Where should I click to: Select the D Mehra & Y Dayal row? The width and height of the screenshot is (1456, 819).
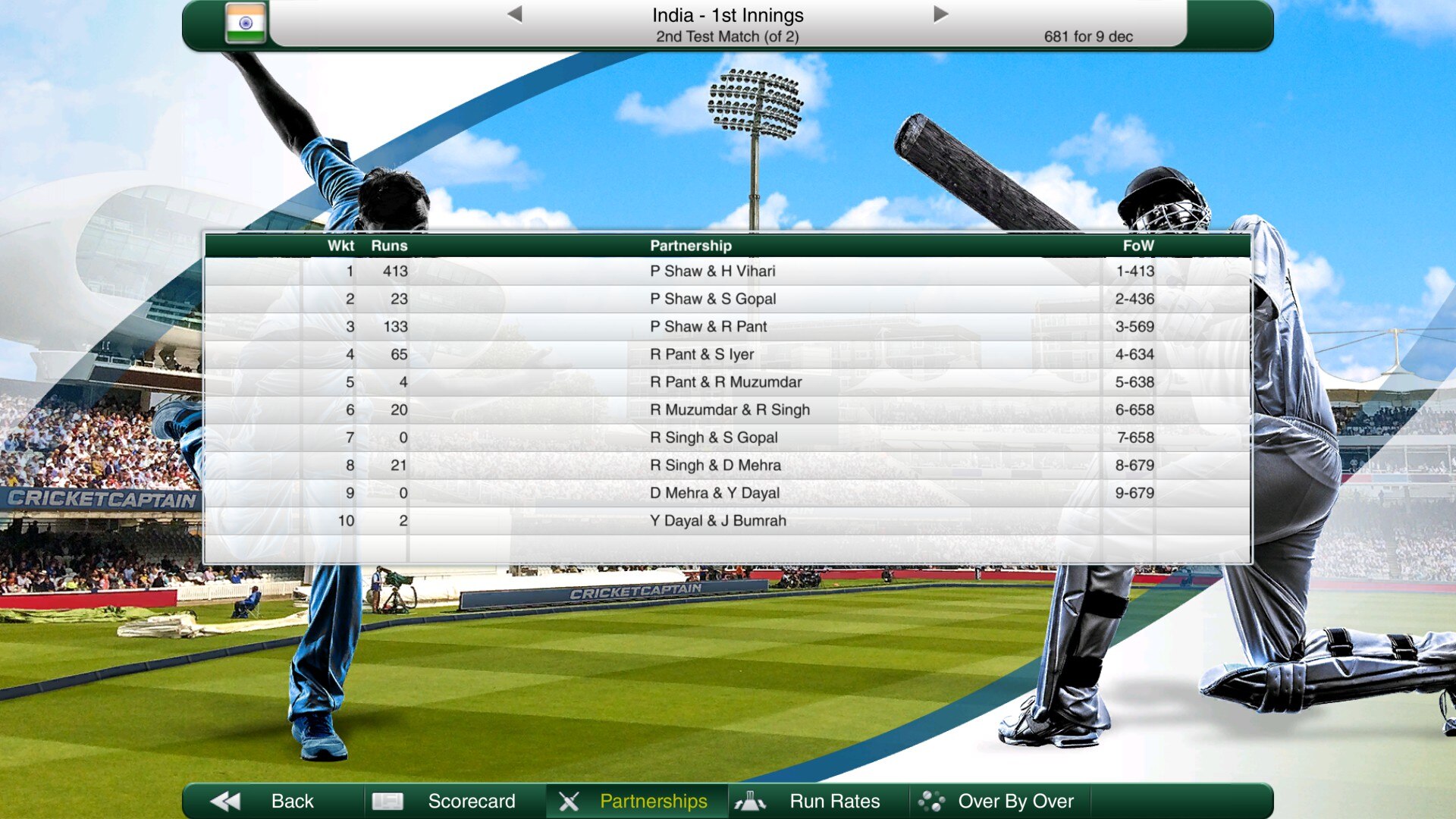pyautogui.click(x=728, y=493)
